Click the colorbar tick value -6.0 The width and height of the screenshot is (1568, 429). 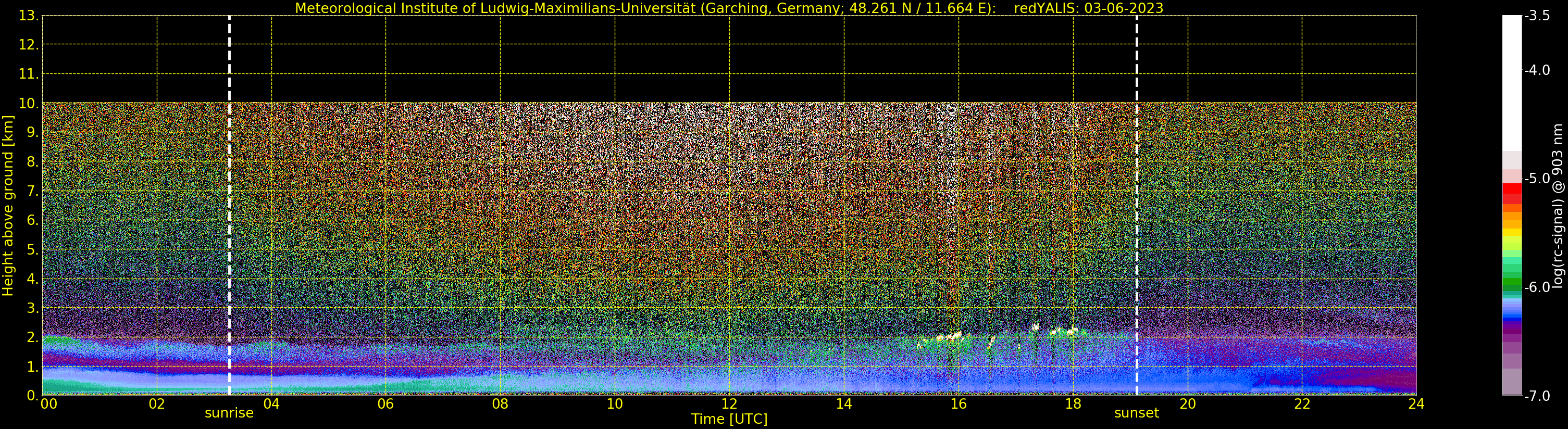(1537, 287)
